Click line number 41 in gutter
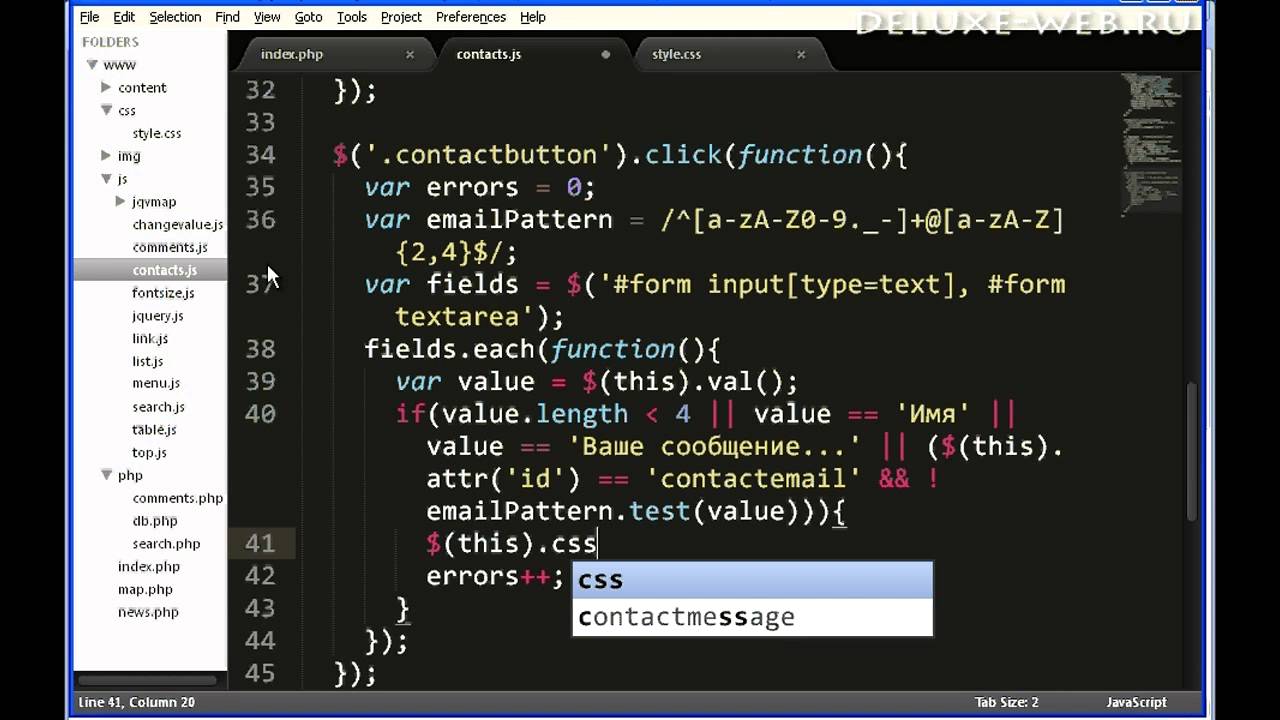Viewport: 1280px width, 720px height. click(261, 543)
